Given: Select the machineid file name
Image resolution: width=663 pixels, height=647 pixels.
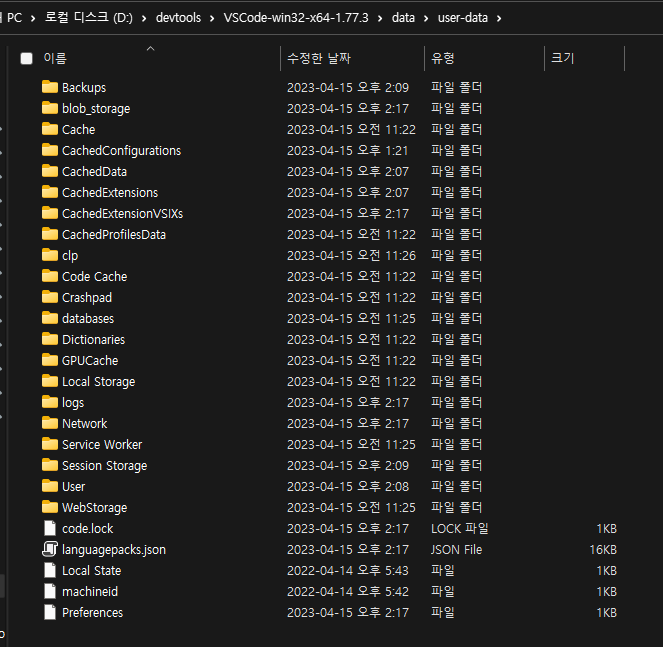Looking at the screenshot, I should [x=90, y=592].
